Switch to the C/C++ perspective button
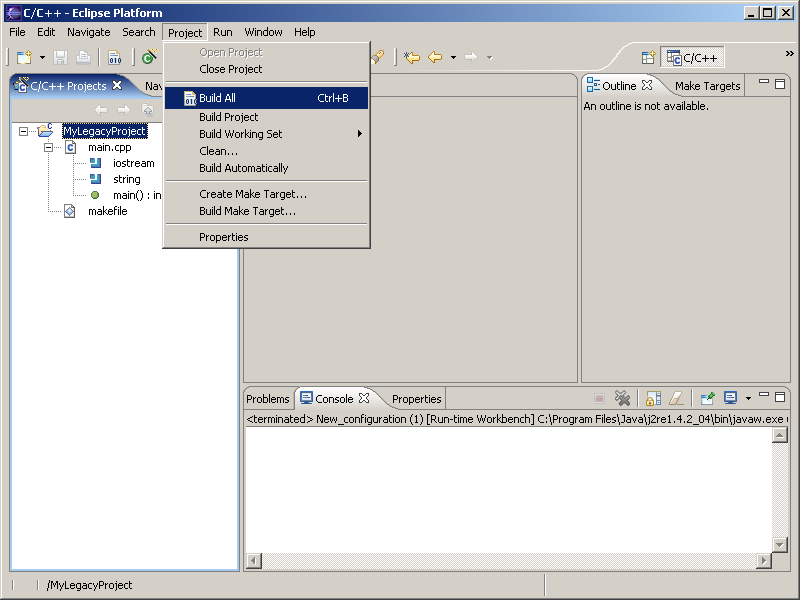Screen dimensions: 800x600 [692, 58]
